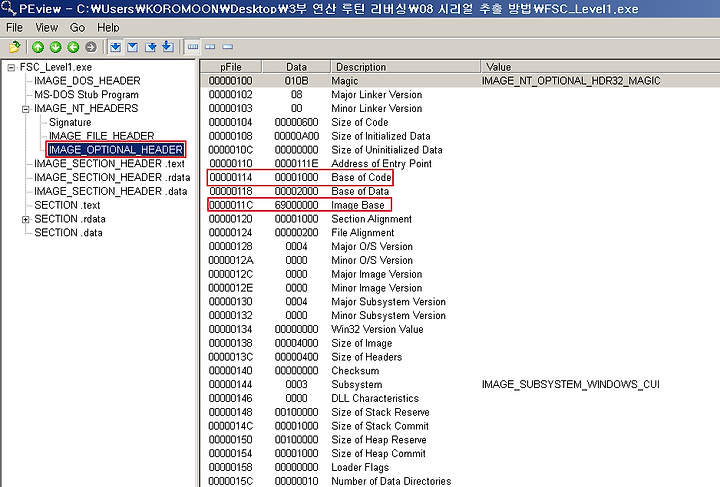The width and height of the screenshot is (720, 487).
Task: Select SECTION .text tree item
Action: tap(67, 205)
